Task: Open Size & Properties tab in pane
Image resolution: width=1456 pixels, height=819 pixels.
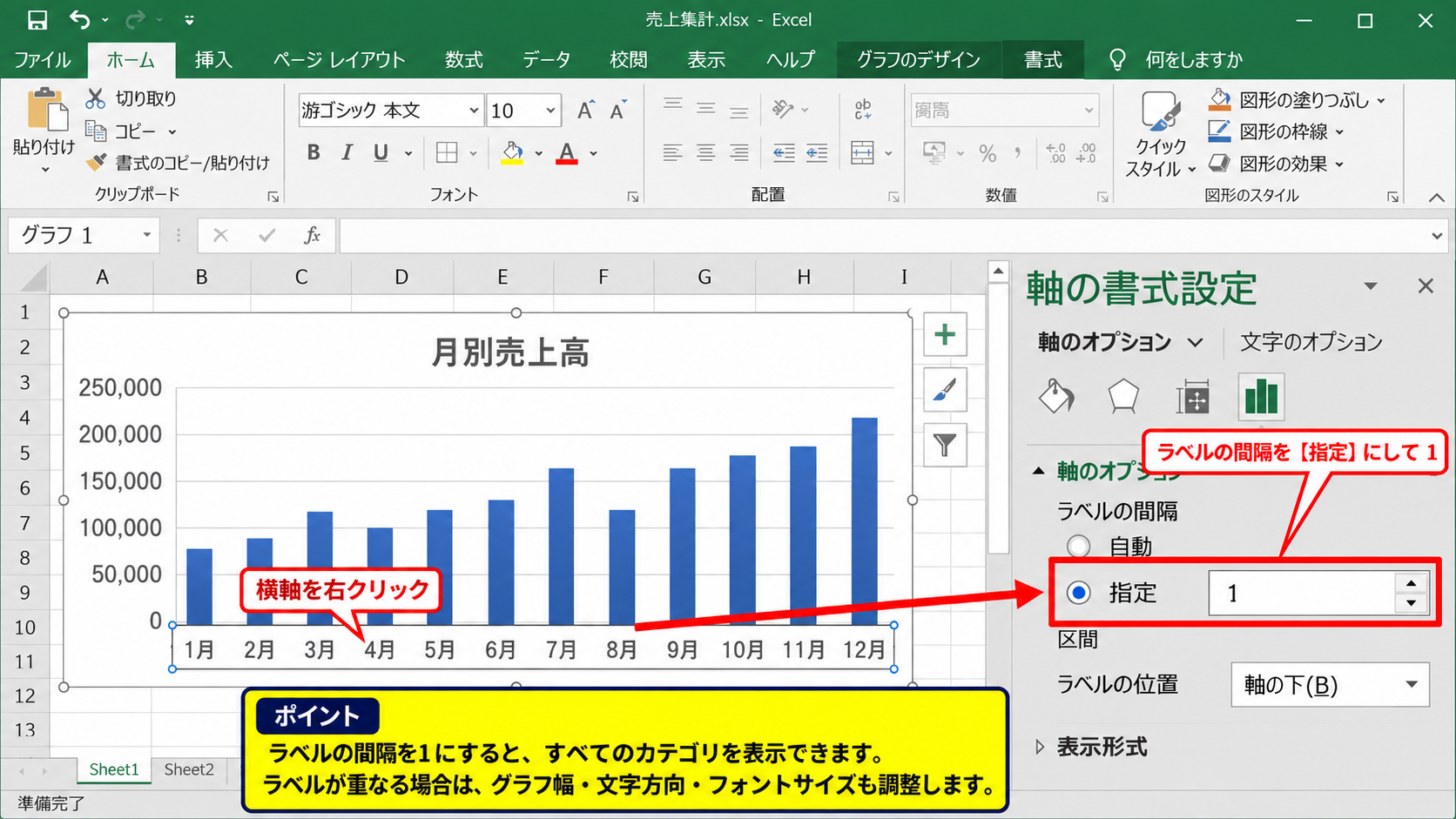Action: point(1192,399)
